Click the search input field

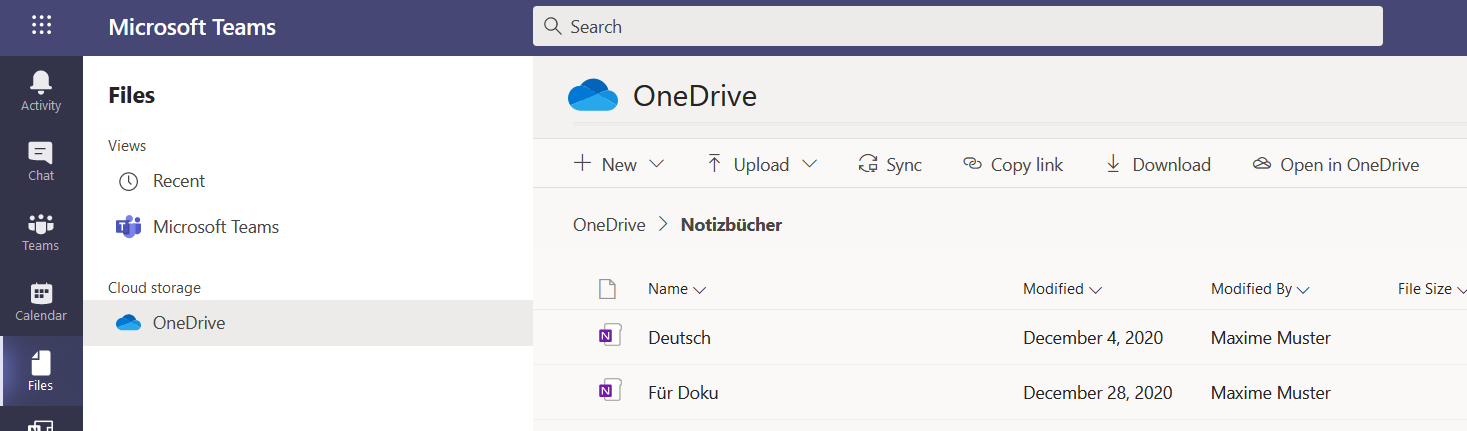coord(957,26)
